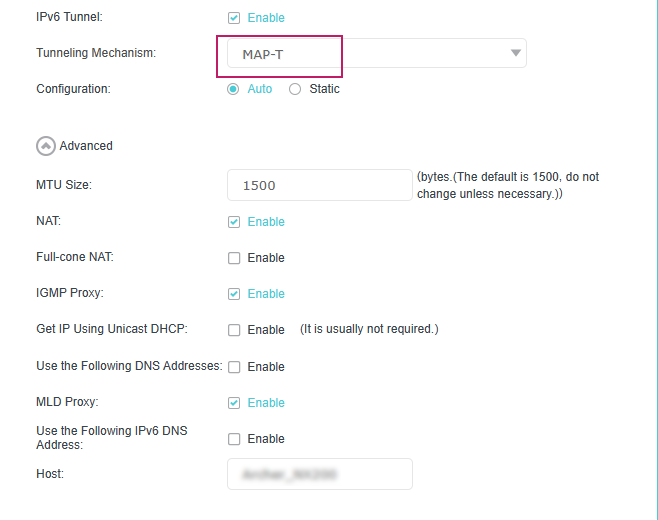Enable the Full-cone NAT checkbox

[x=234, y=258]
